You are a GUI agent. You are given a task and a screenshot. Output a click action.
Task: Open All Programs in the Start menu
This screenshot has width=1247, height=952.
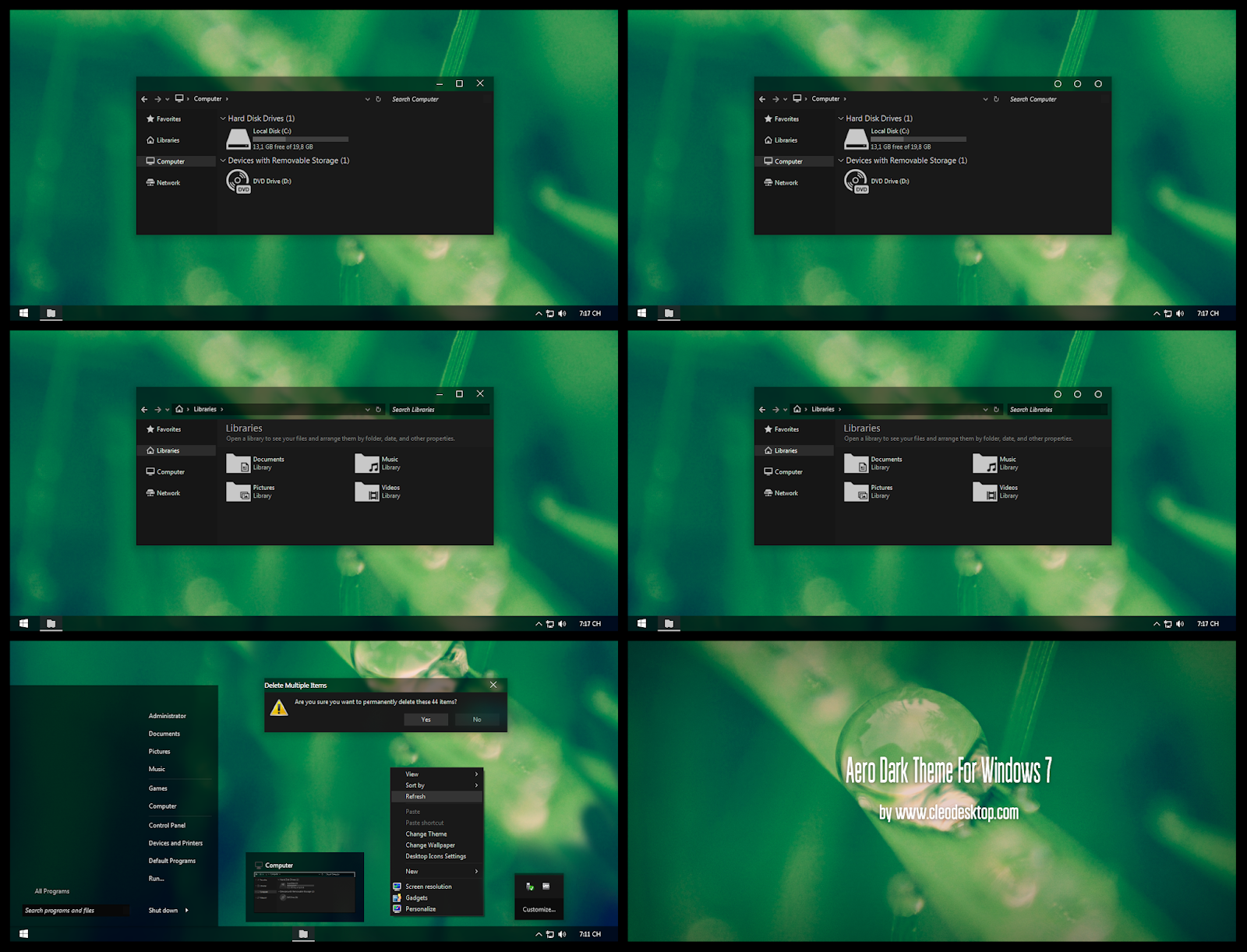(52, 891)
